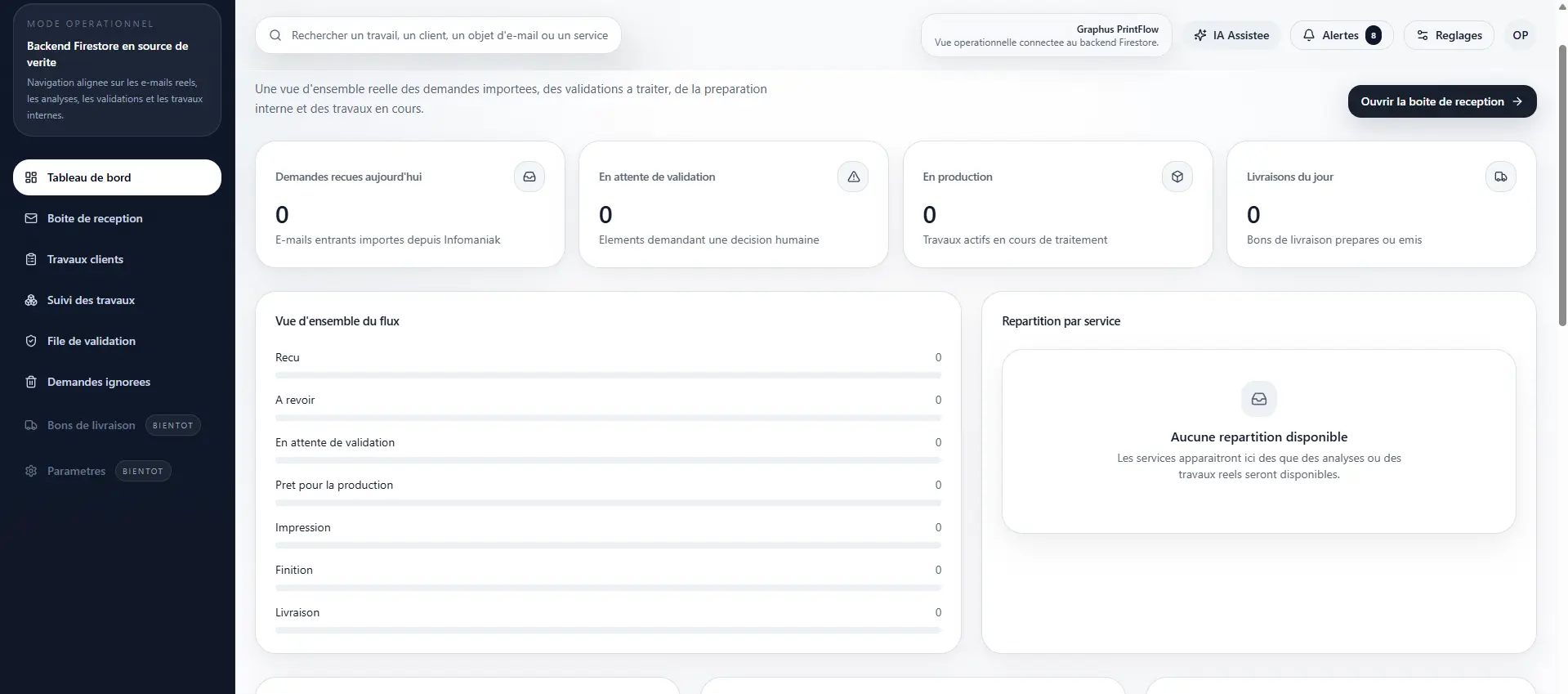Viewport: 1568px width, 694px height.
Task: Open the OP user avatar
Action: 1520,35
